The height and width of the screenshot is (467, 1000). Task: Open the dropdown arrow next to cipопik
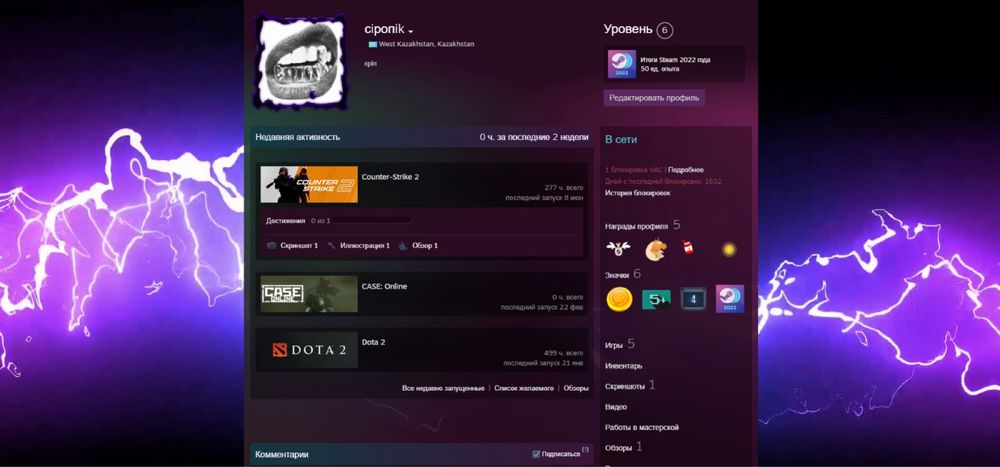coord(411,32)
